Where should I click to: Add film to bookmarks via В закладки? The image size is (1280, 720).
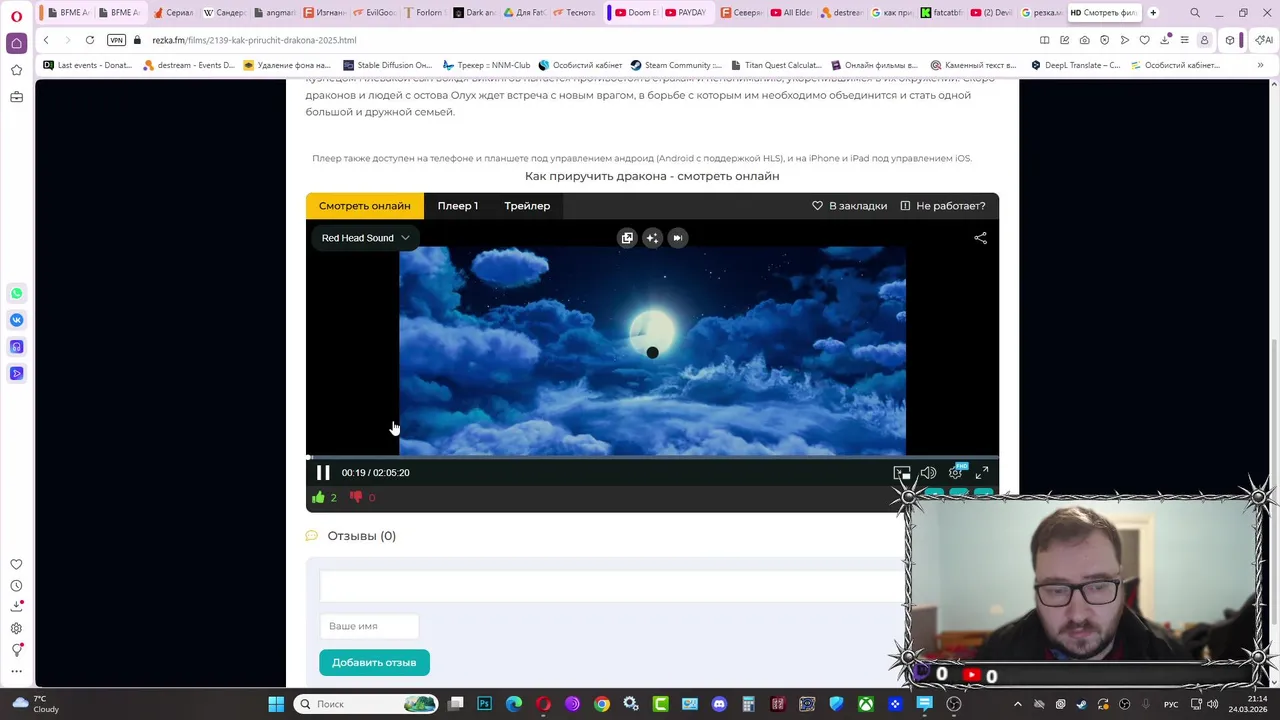point(849,206)
